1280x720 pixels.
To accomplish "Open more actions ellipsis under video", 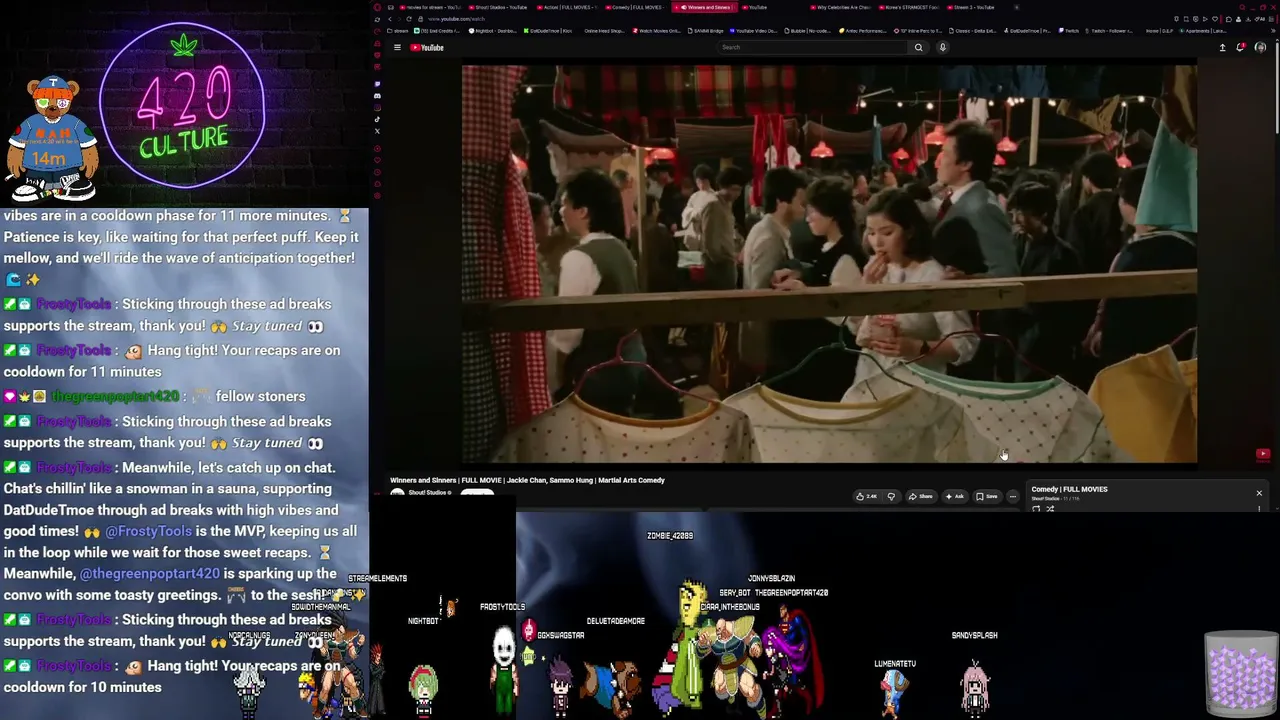I will 1012,496.
